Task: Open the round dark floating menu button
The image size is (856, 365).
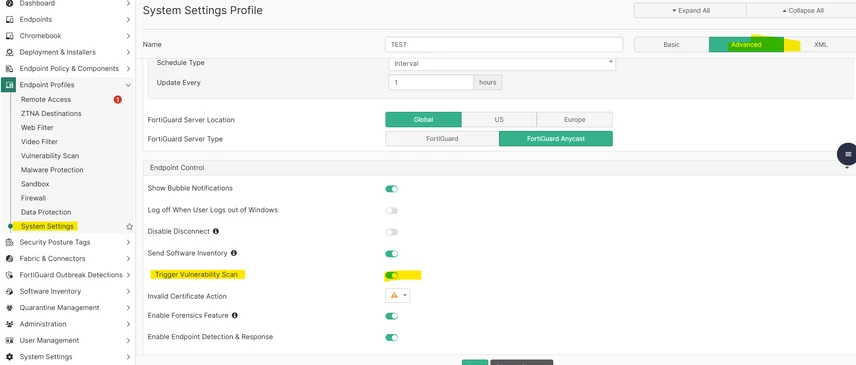Action: 847,154
